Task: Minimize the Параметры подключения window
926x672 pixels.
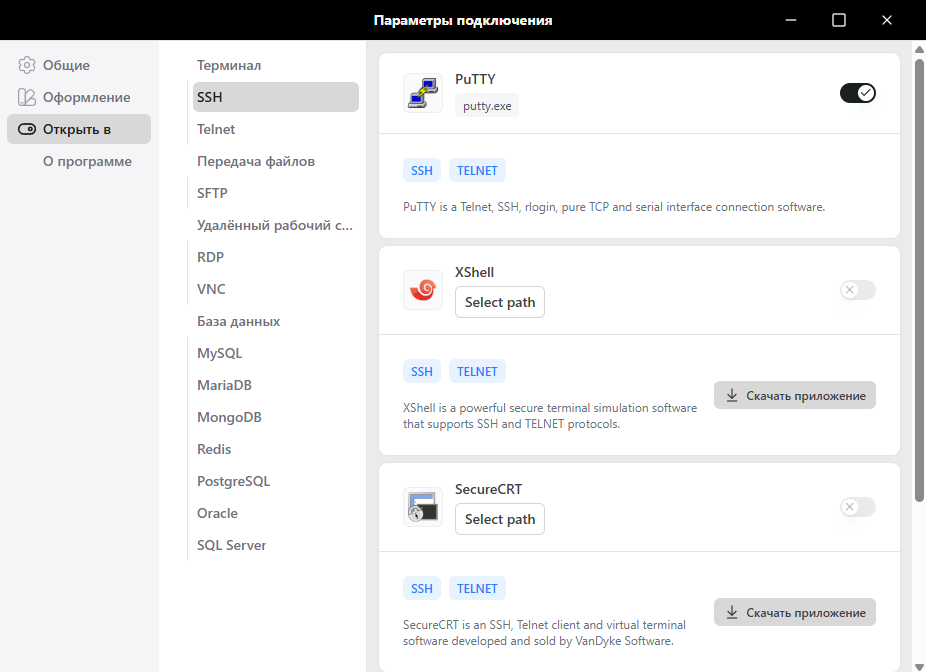Action: (791, 20)
